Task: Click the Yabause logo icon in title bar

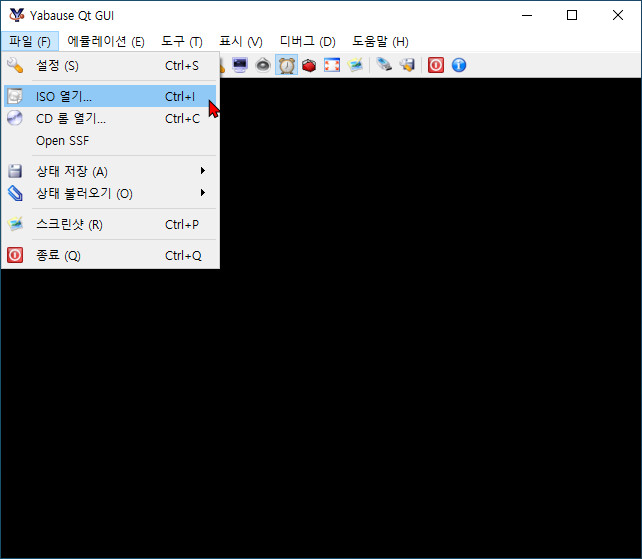Action: click(x=17, y=15)
